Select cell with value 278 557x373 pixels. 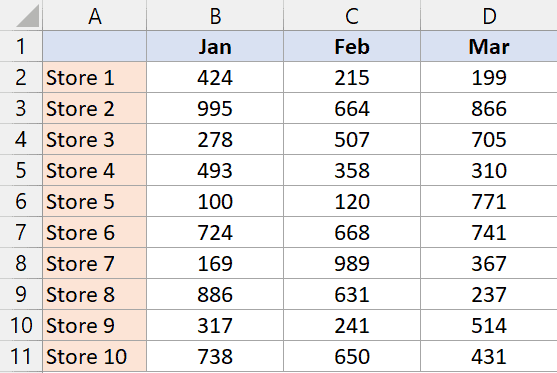coord(215,139)
